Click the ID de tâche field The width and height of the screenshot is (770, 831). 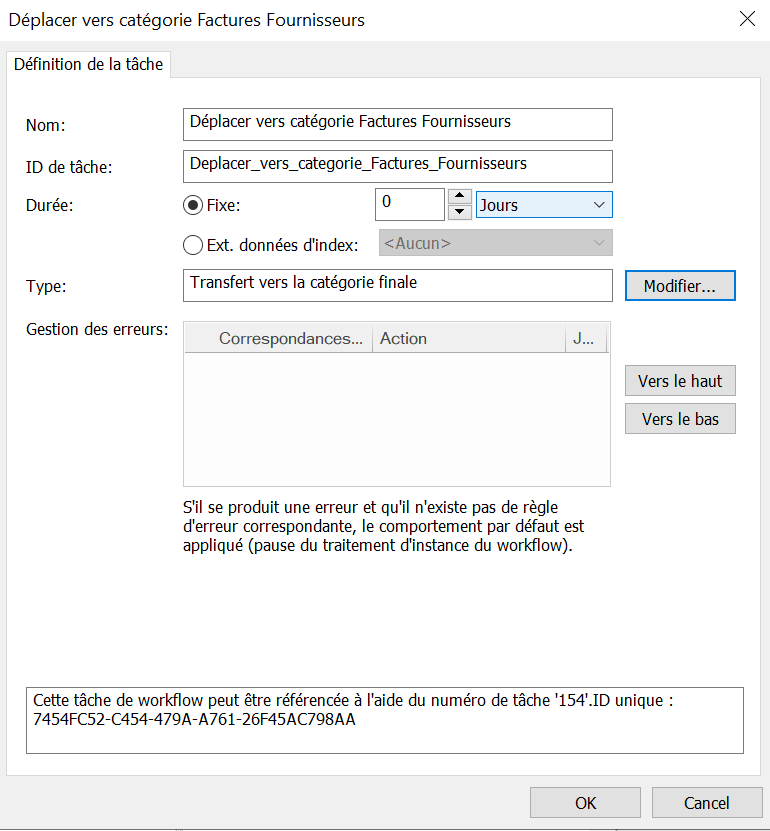pos(397,165)
